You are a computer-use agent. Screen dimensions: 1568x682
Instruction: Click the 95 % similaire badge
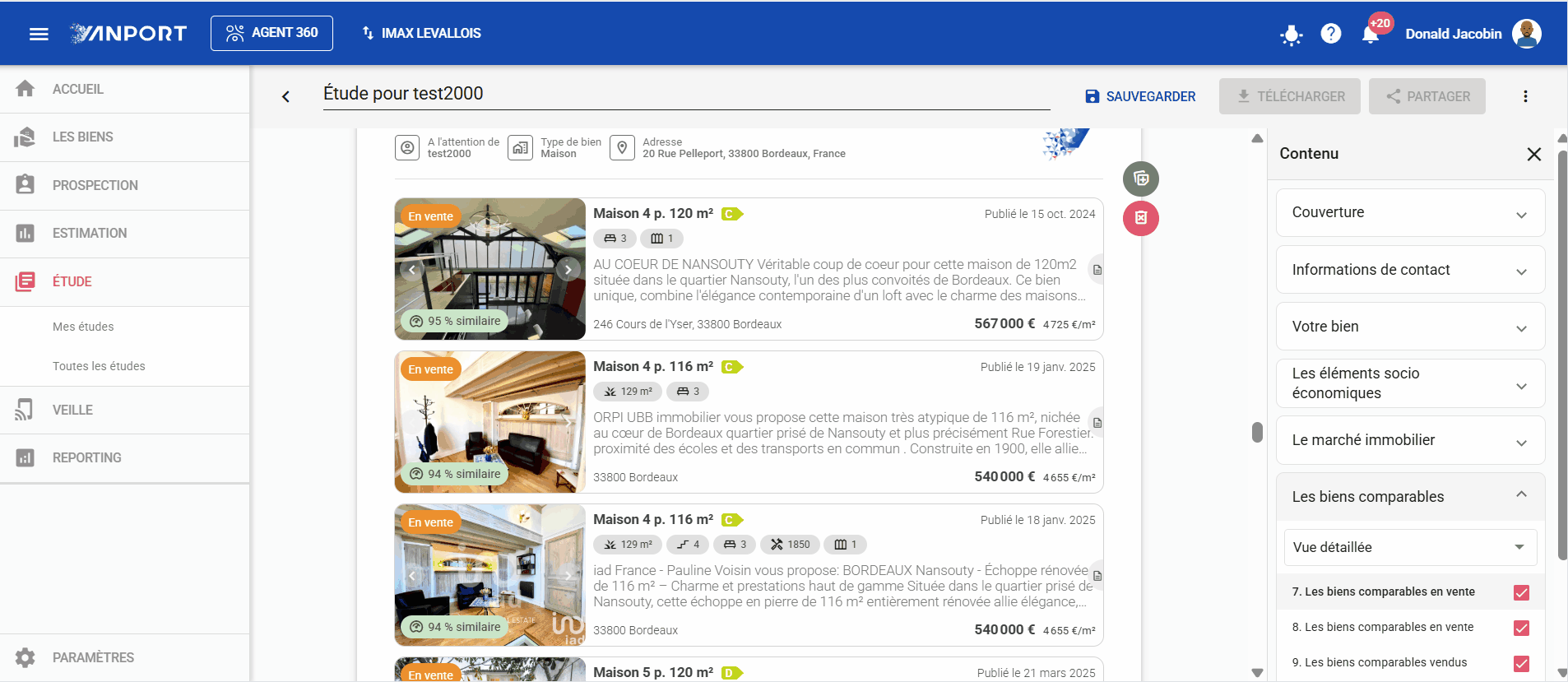click(456, 321)
